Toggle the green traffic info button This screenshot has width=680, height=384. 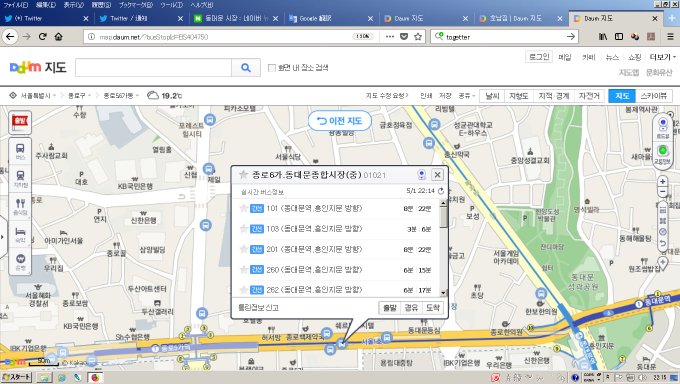(x=662, y=151)
